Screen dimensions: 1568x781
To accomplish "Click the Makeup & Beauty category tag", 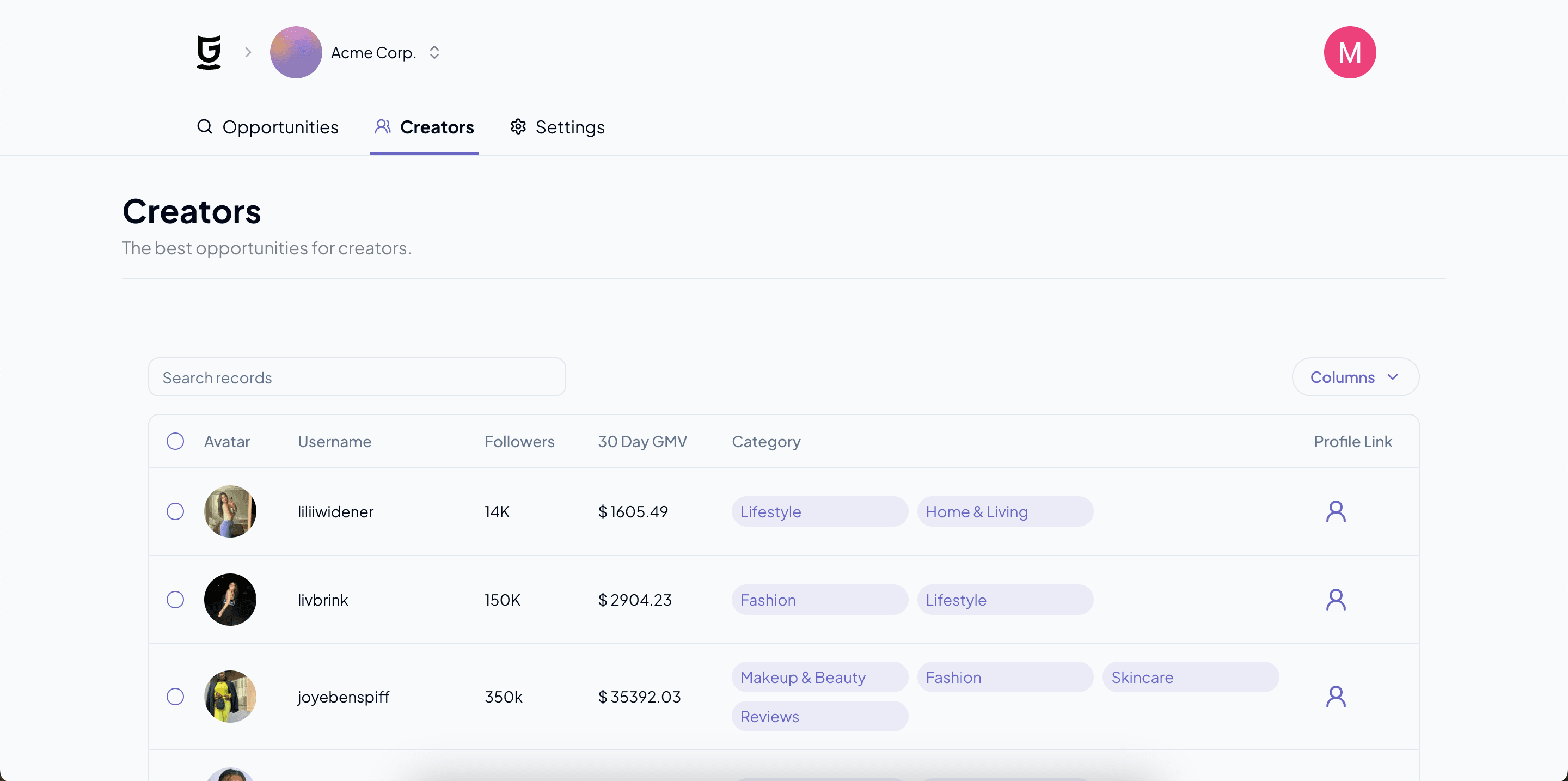I will 819,677.
